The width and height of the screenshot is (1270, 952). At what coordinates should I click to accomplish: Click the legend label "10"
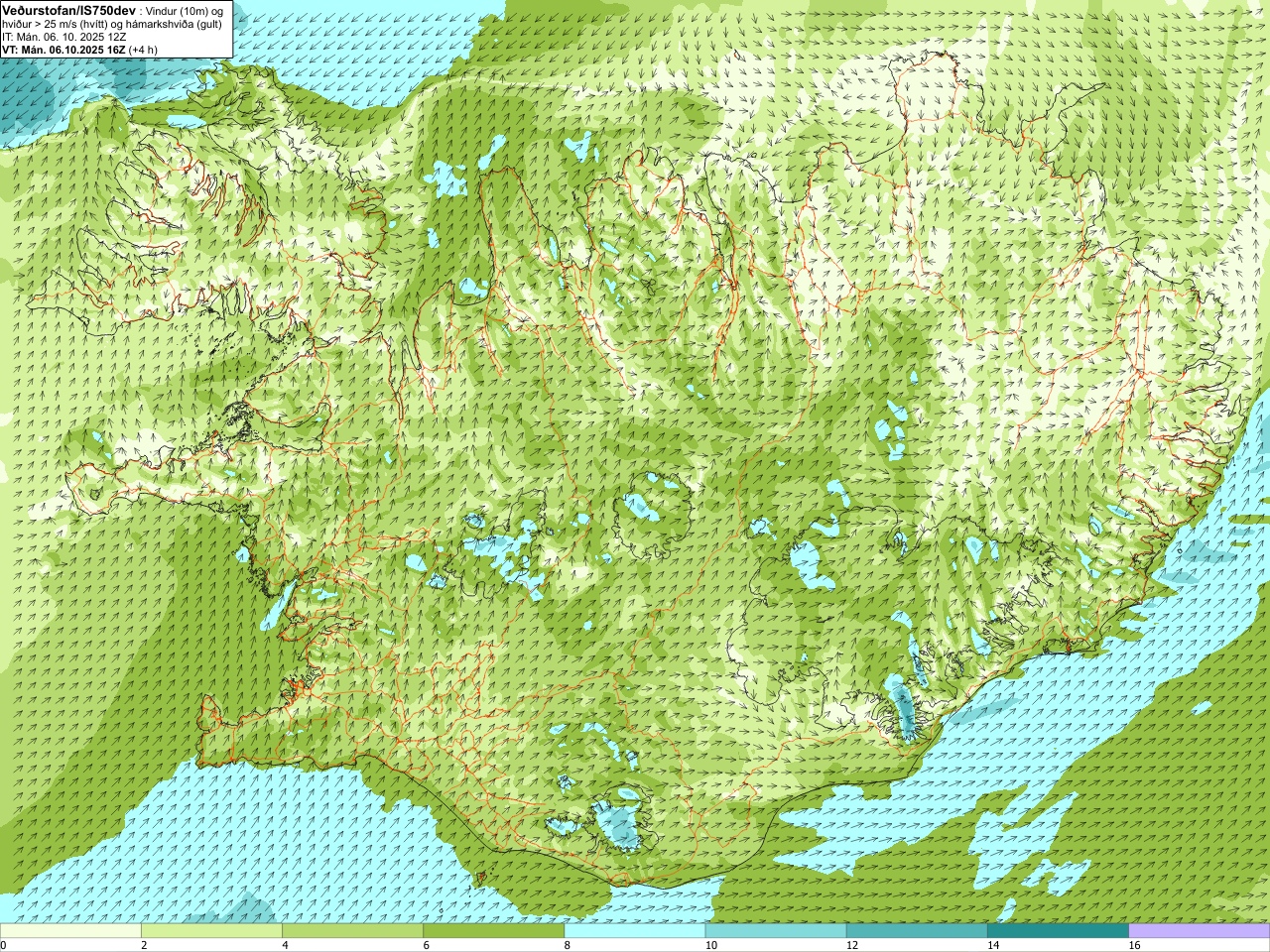click(711, 945)
